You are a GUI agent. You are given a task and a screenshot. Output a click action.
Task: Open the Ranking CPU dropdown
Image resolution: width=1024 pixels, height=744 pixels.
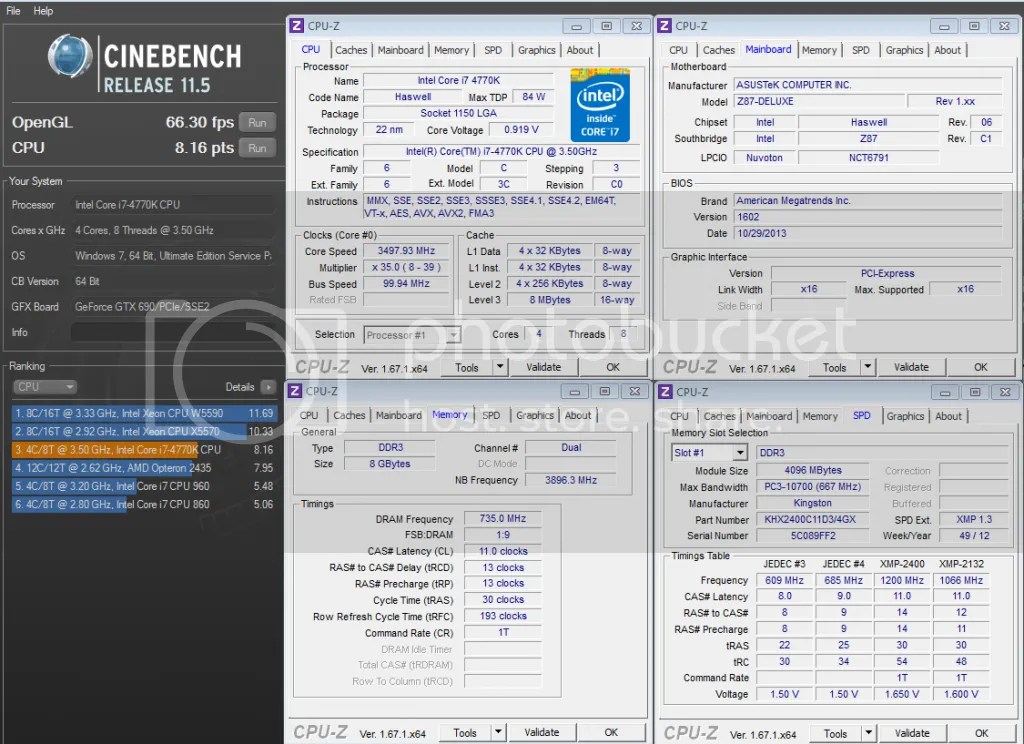[44, 387]
